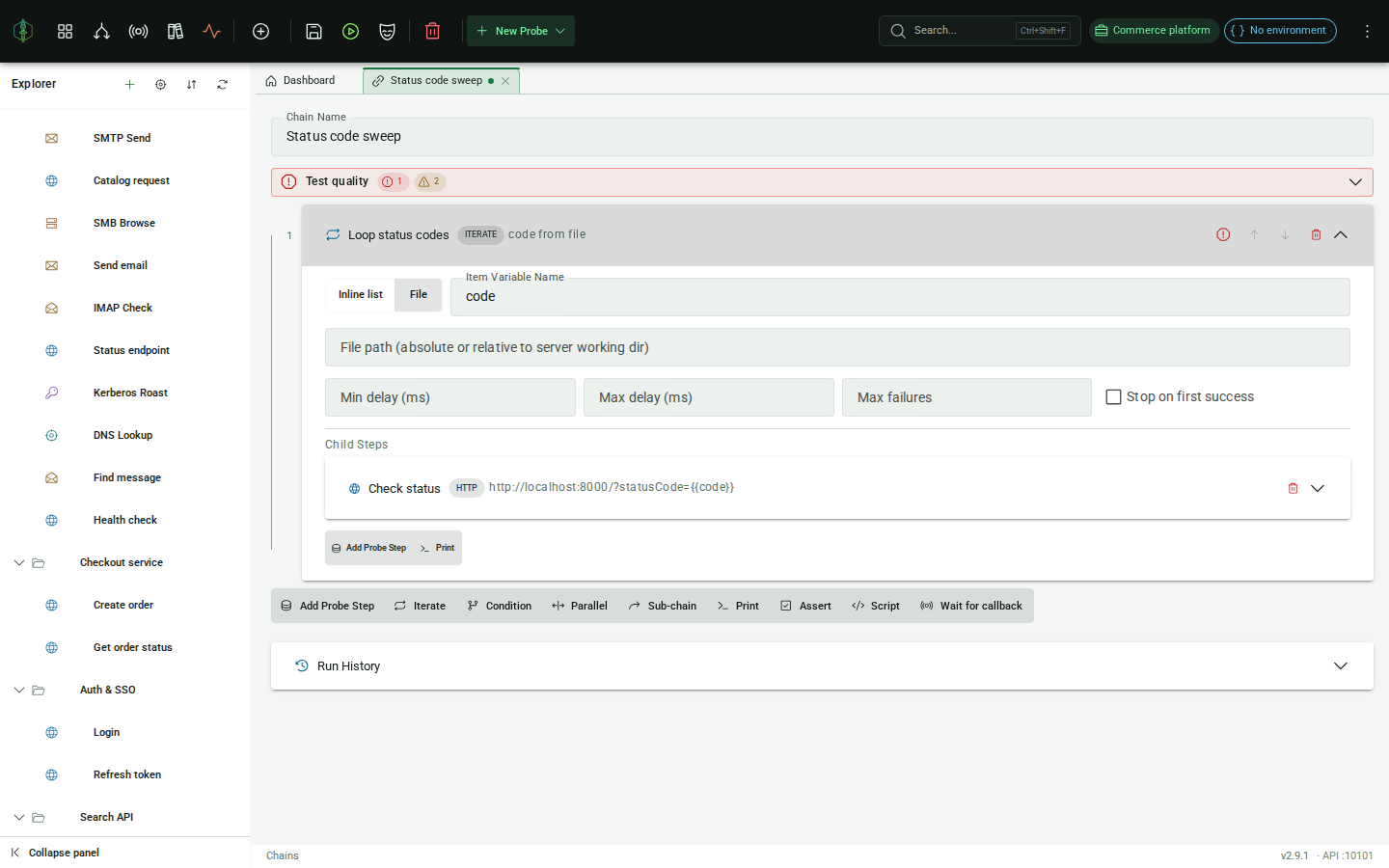Expand the Check status child step

[1318, 488]
